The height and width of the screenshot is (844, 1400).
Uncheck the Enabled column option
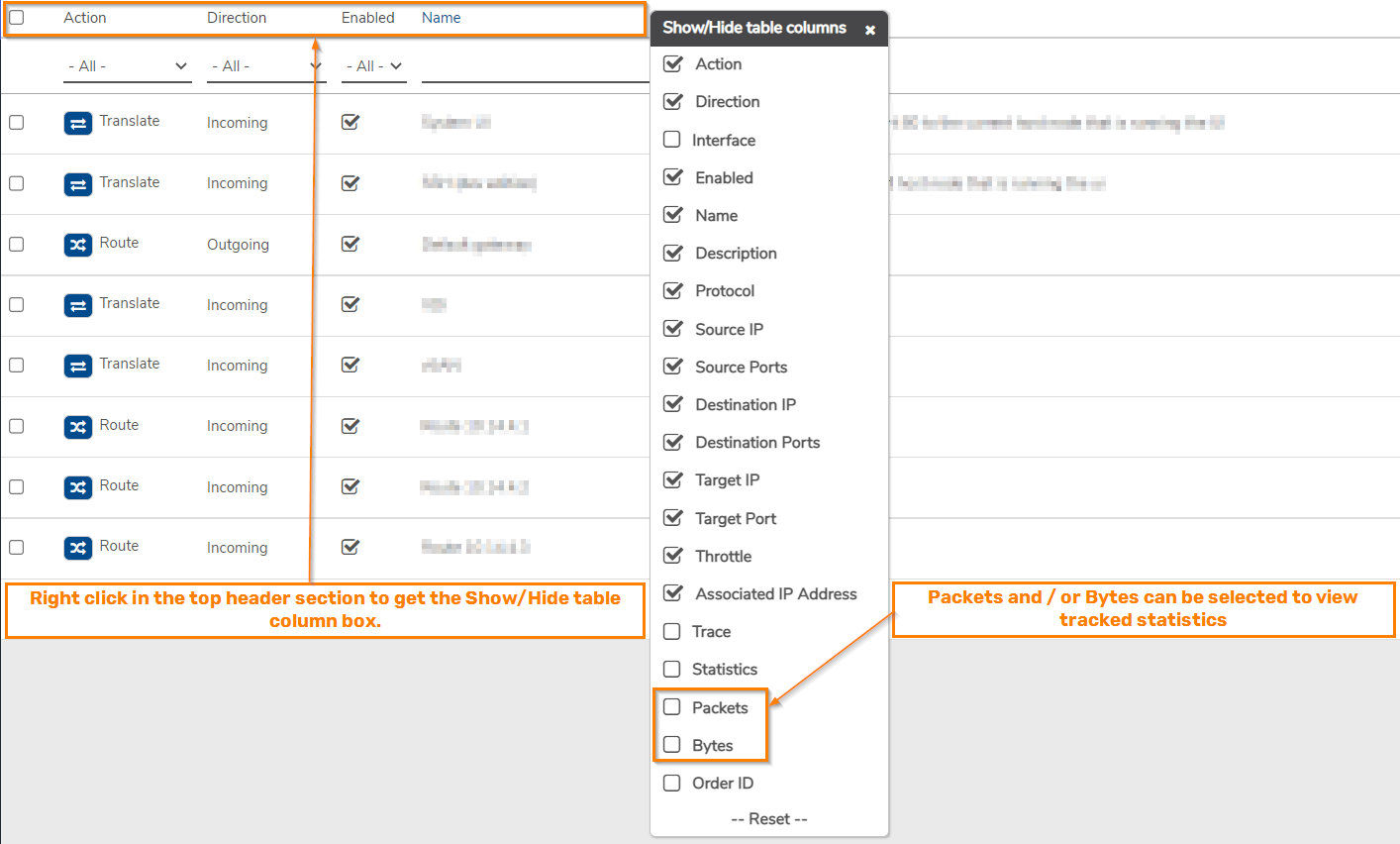(x=673, y=177)
